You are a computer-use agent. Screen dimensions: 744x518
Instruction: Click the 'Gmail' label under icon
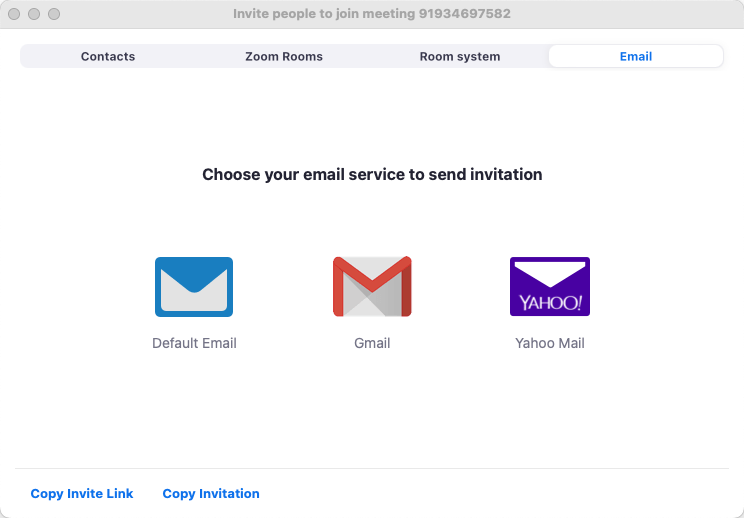pos(372,343)
